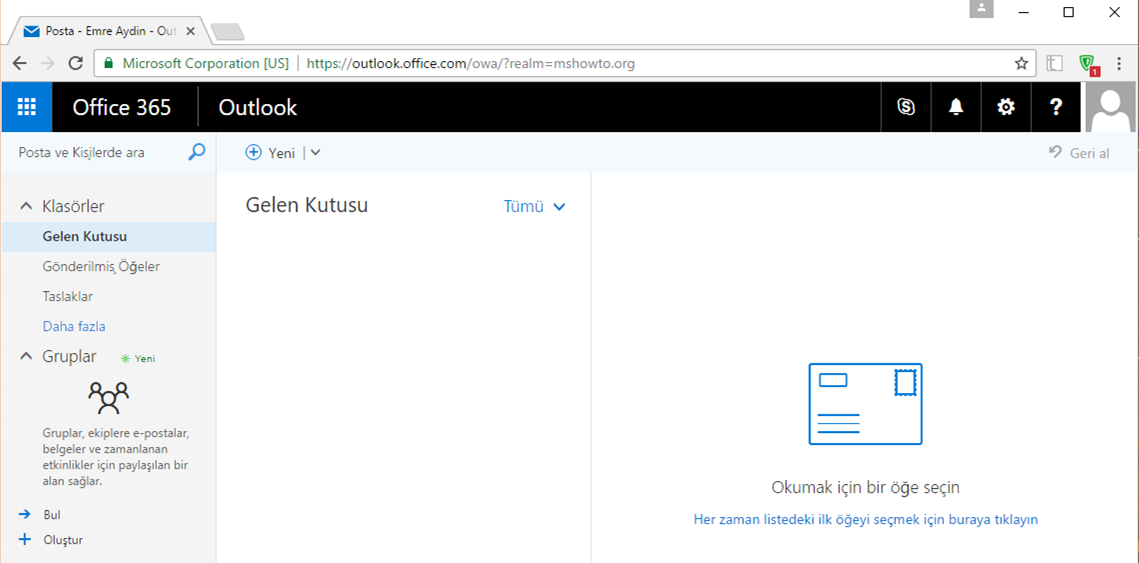
Task: Click the Microsoft Corporation [US] certificate label
Action: [206, 63]
